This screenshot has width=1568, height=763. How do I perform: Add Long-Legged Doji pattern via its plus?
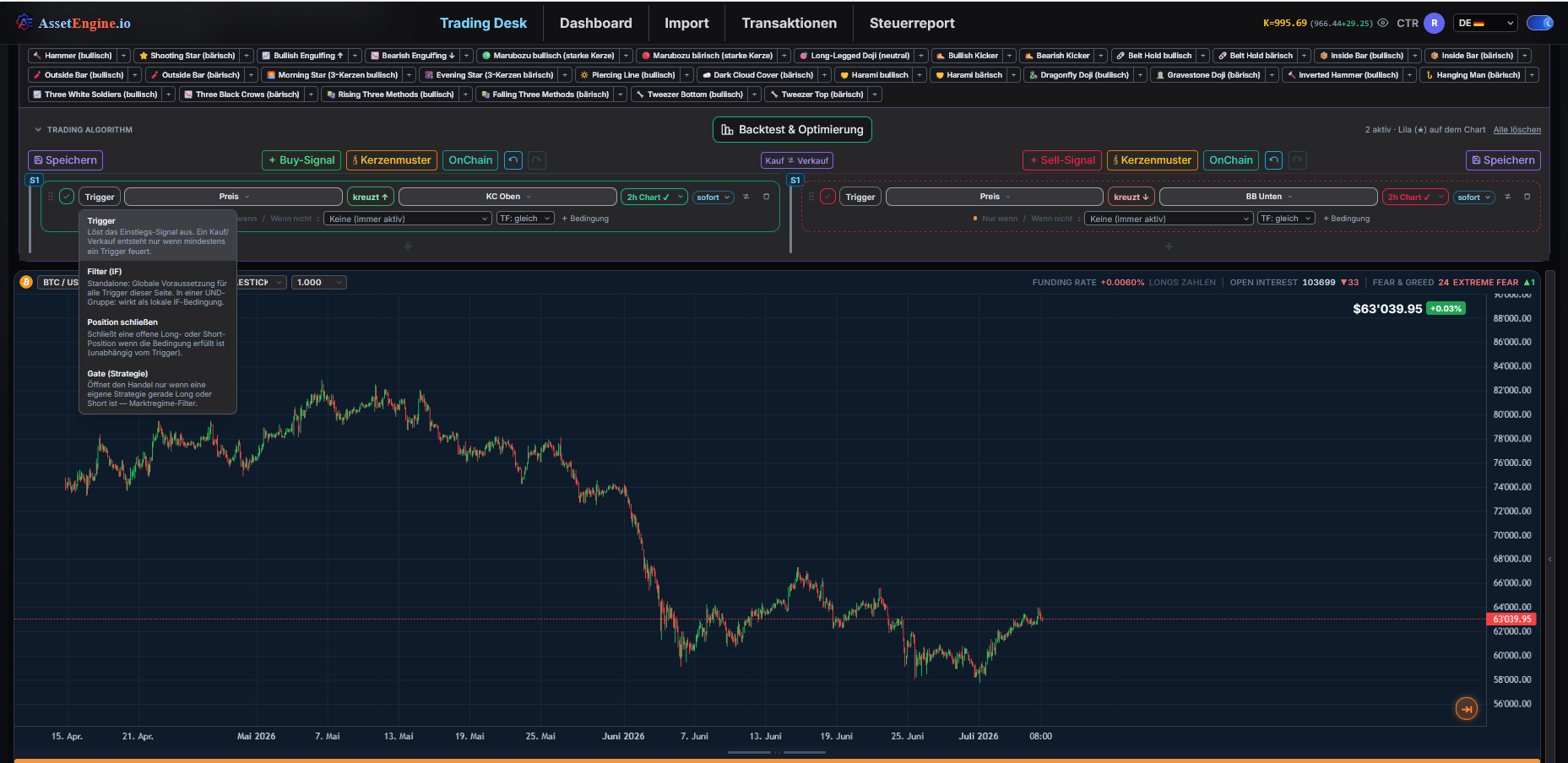(921, 56)
